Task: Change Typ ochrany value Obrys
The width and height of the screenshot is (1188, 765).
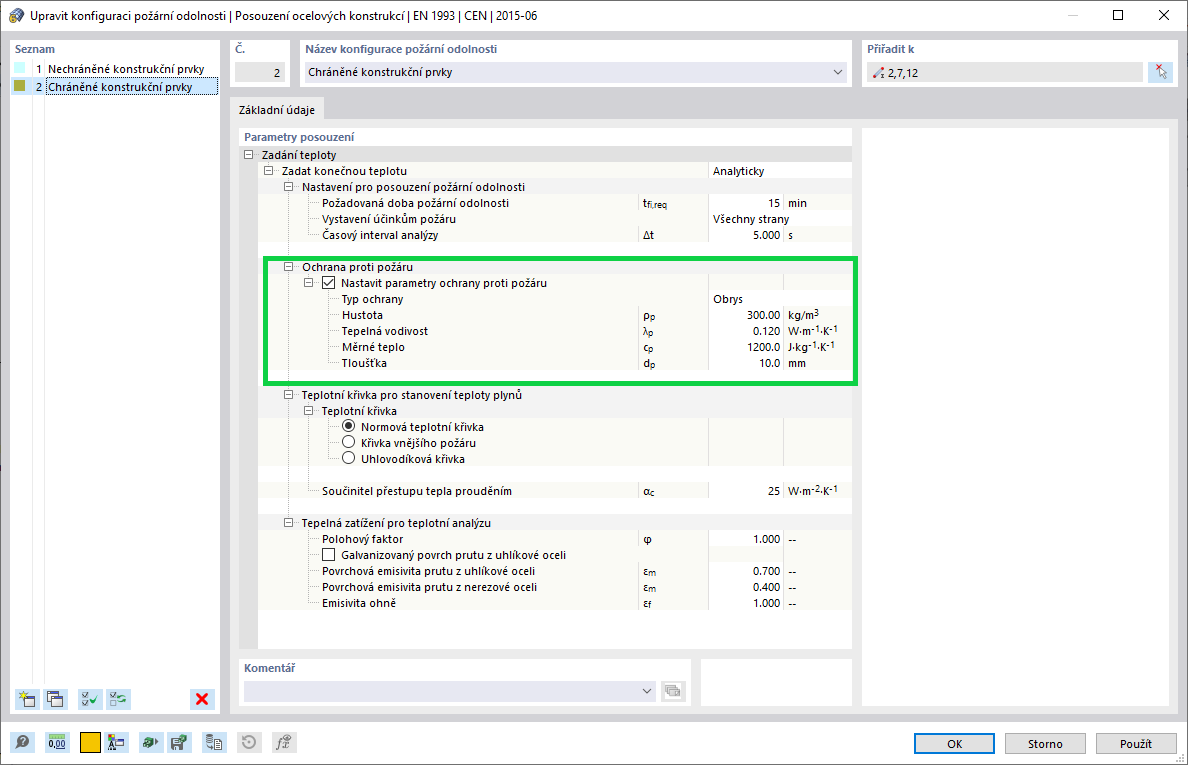Action: coord(780,299)
